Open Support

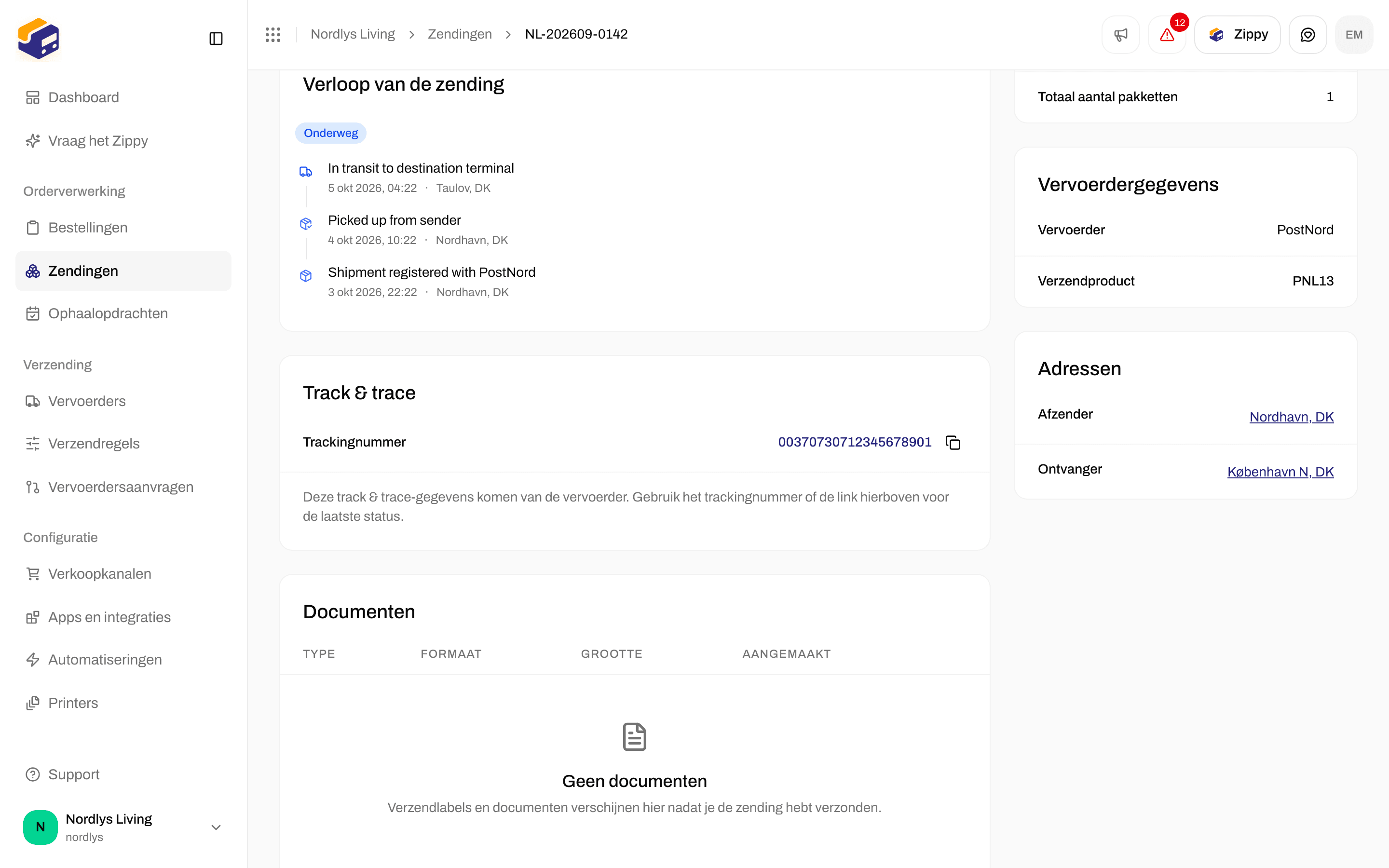click(123, 774)
